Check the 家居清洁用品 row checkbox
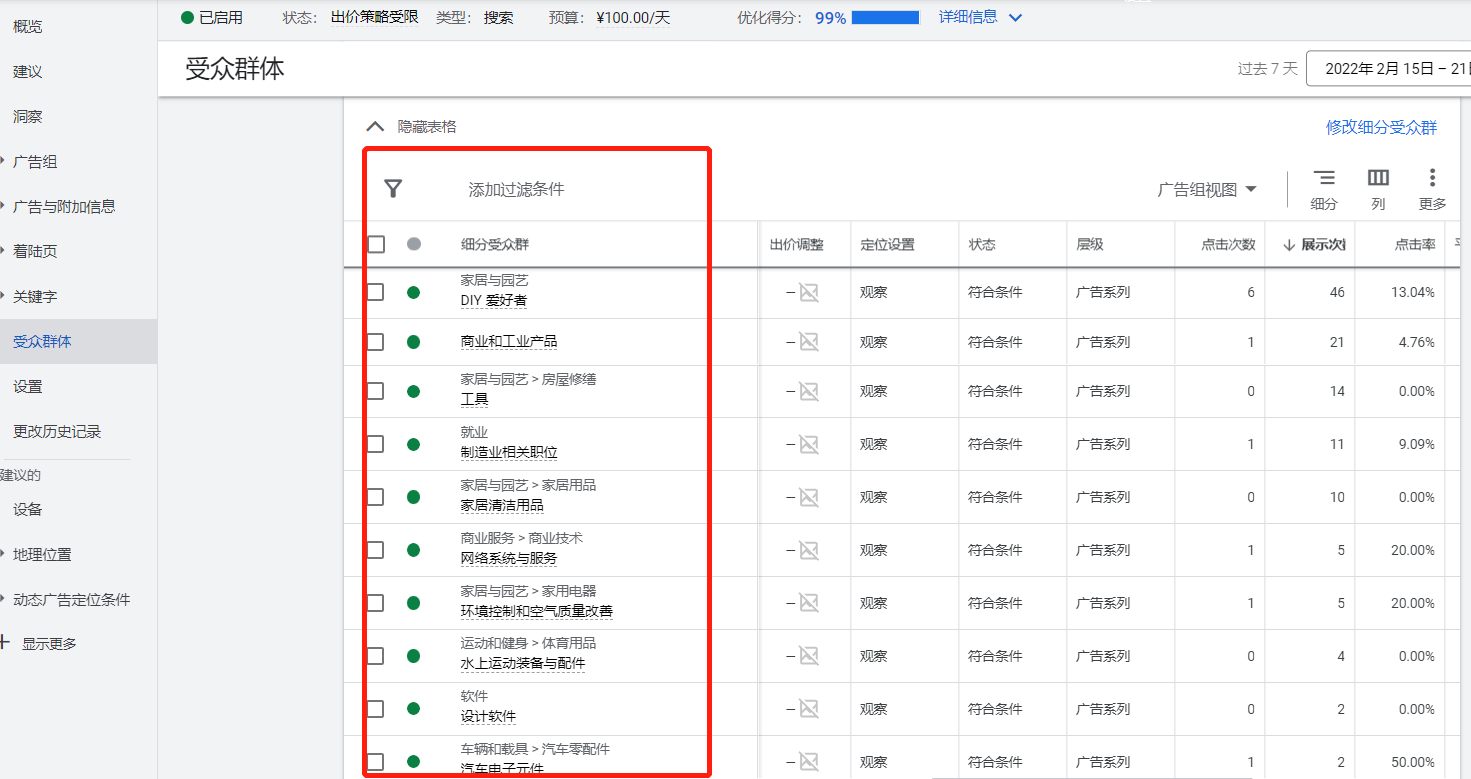This screenshot has height=779, width=1471. 375,497
